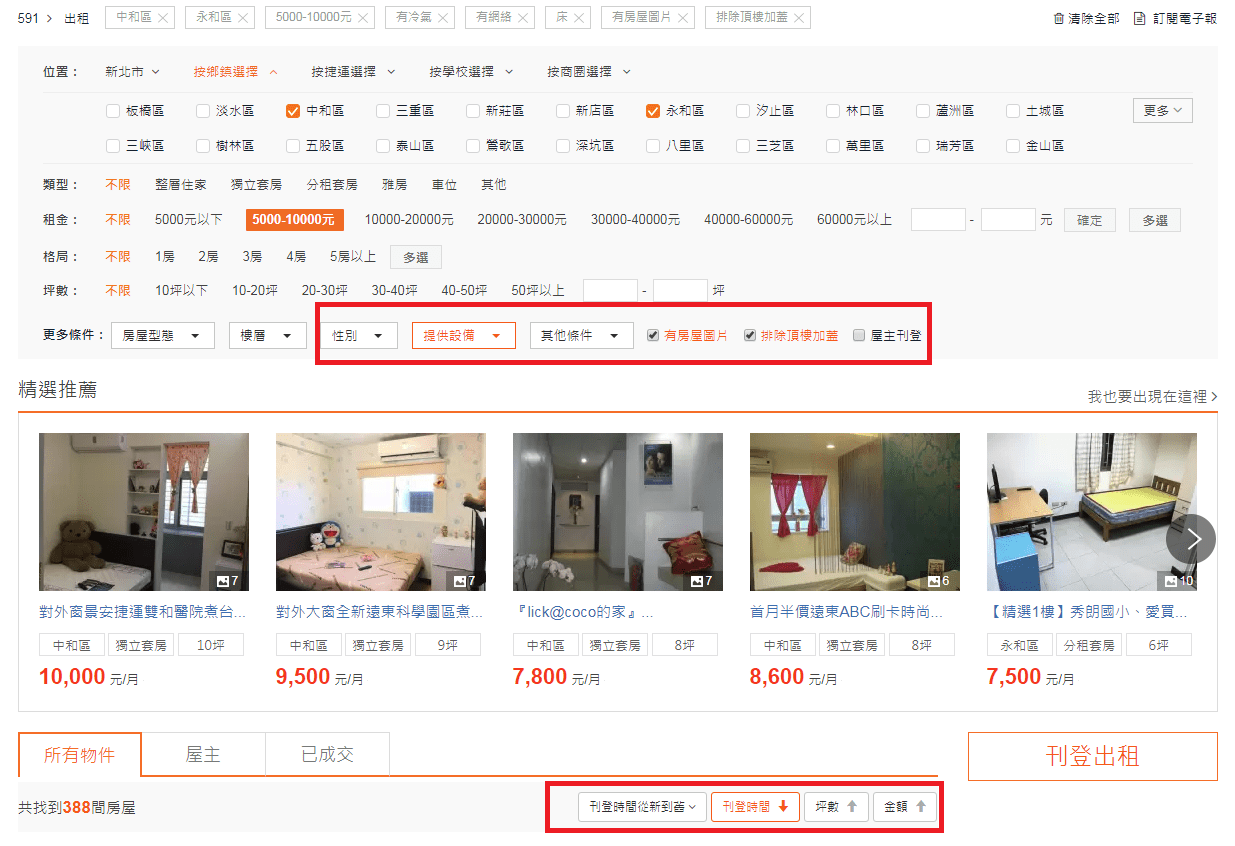Subscribe to the 訂閱電子報 newsletter
The image size is (1235, 846).
coord(1174,19)
